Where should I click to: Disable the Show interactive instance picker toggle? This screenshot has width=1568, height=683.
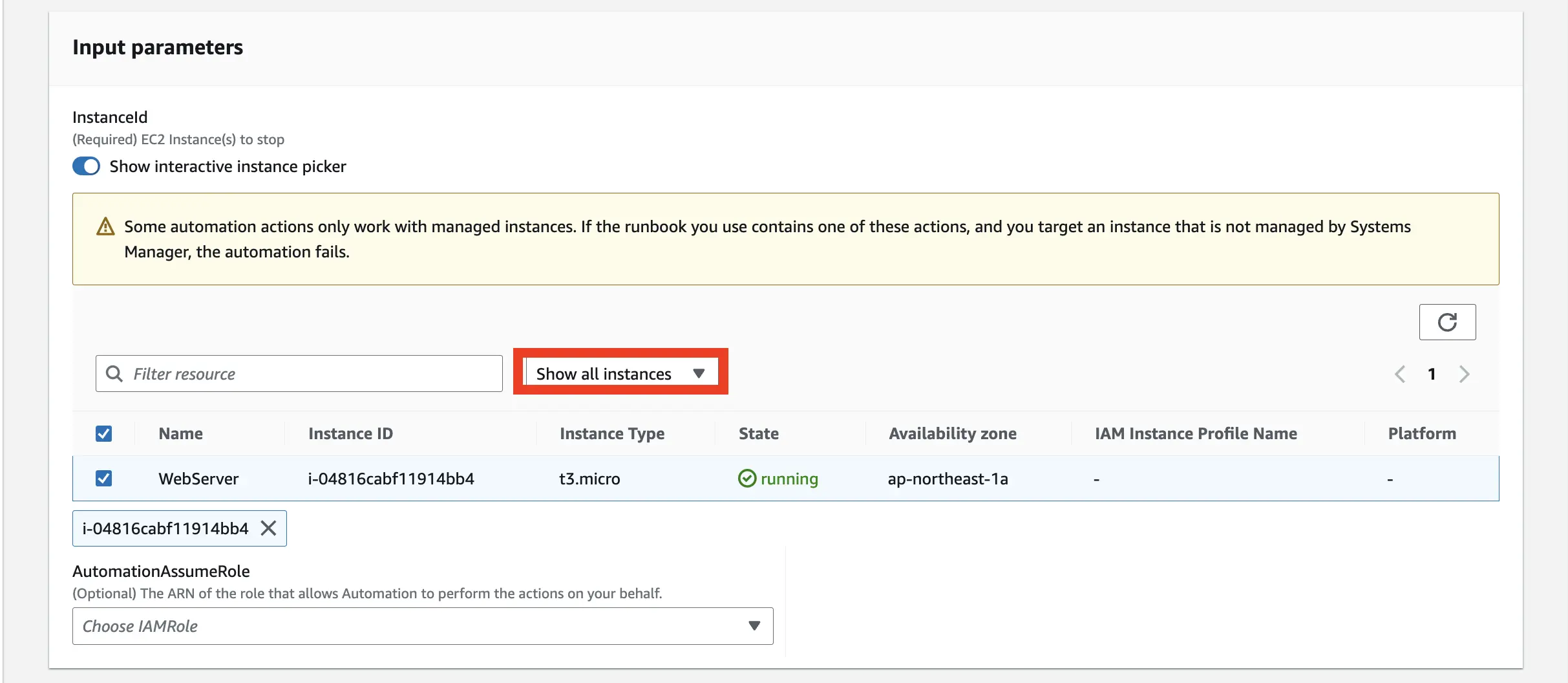click(x=85, y=166)
